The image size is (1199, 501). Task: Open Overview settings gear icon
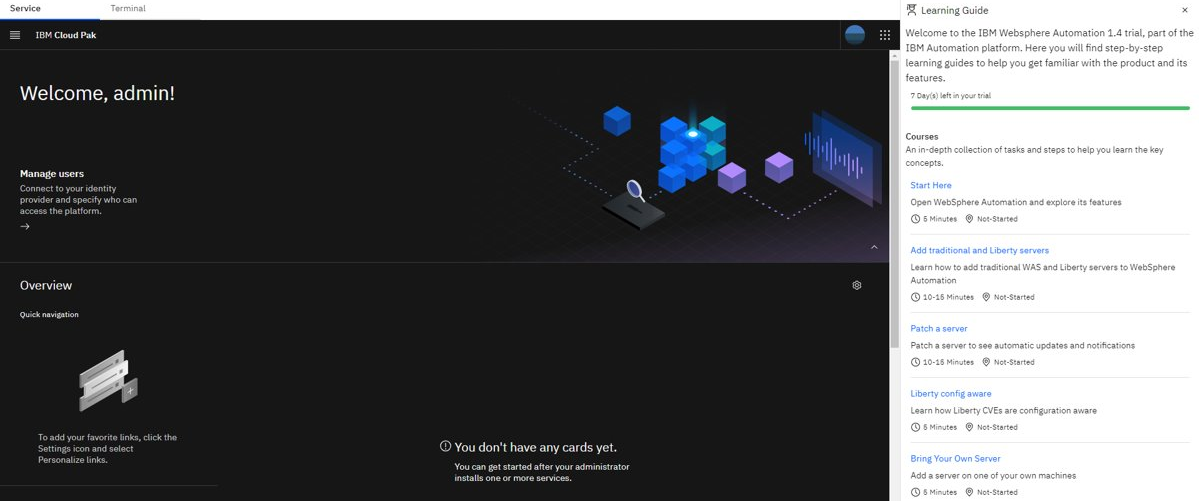pos(856,285)
